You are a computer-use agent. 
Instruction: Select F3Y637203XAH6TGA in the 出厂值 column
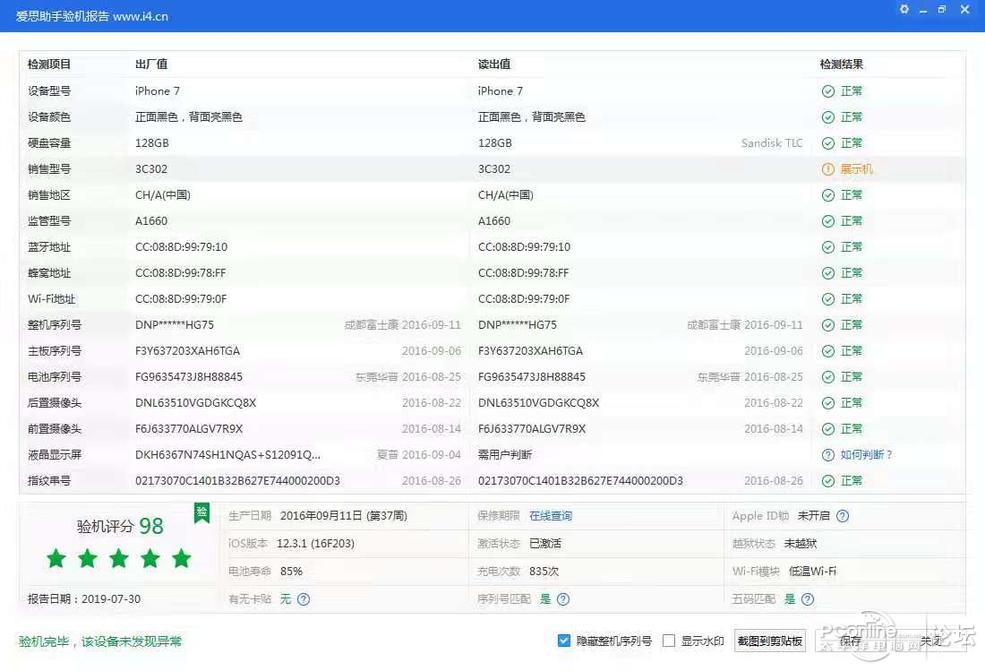[x=188, y=351]
